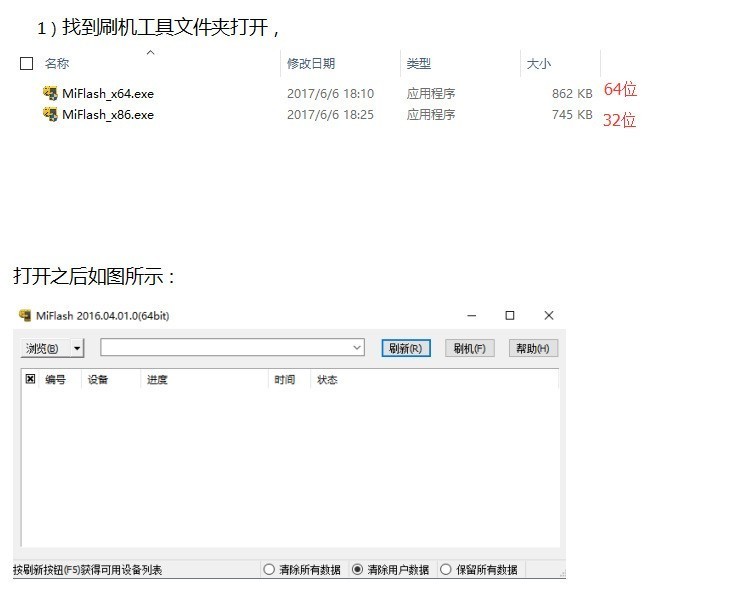The image size is (748, 613).
Task: Expand the 浏览 button dropdown arrow
Action: (x=77, y=348)
